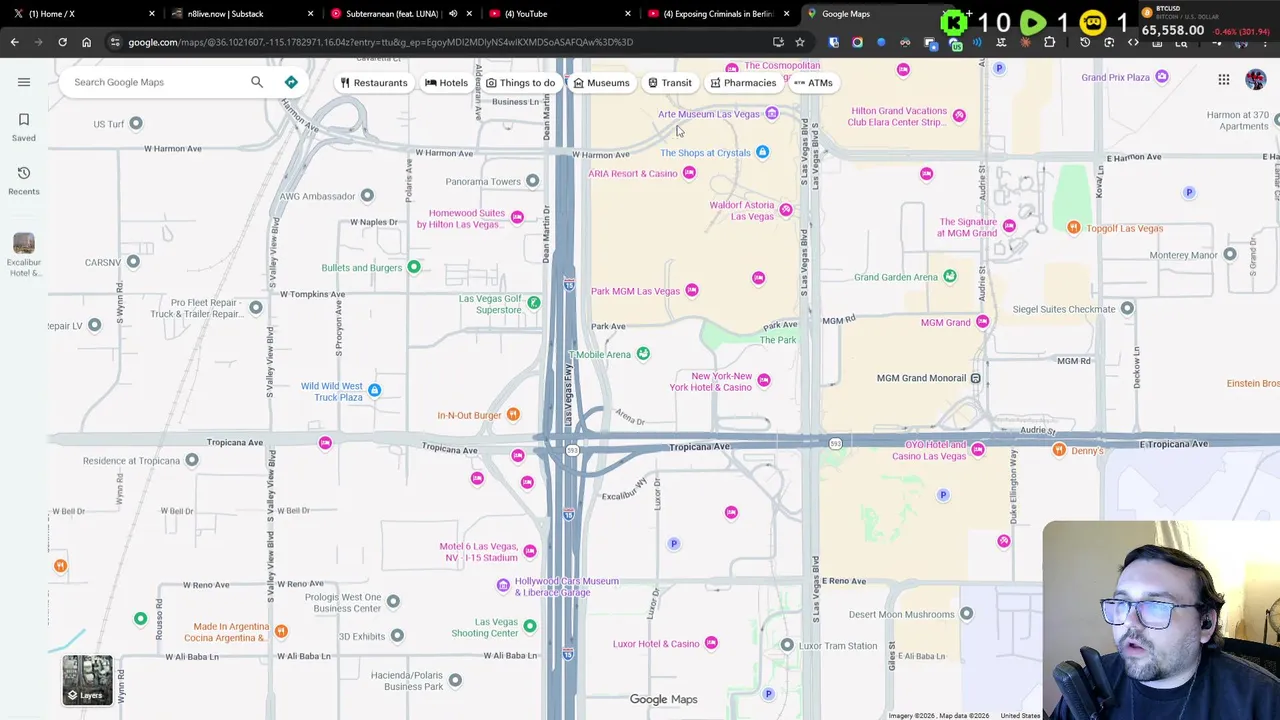Click the OYO Hotel and Casino pin
This screenshot has width=1280, height=720.
(978, 450)
